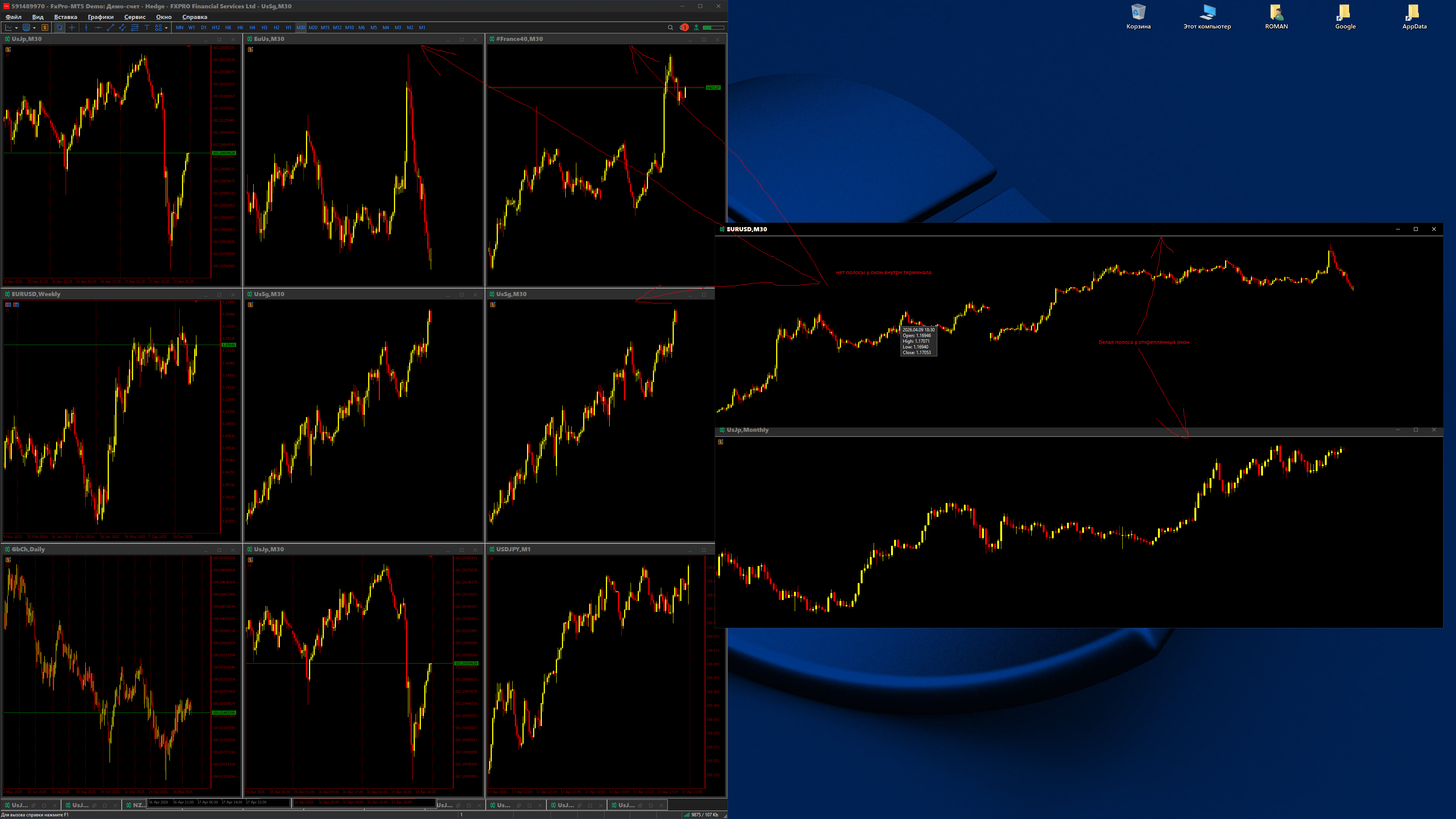Toggle the M15 timeframe button
The height and width of the screenshot is (819, 1456).
point(325,27)
